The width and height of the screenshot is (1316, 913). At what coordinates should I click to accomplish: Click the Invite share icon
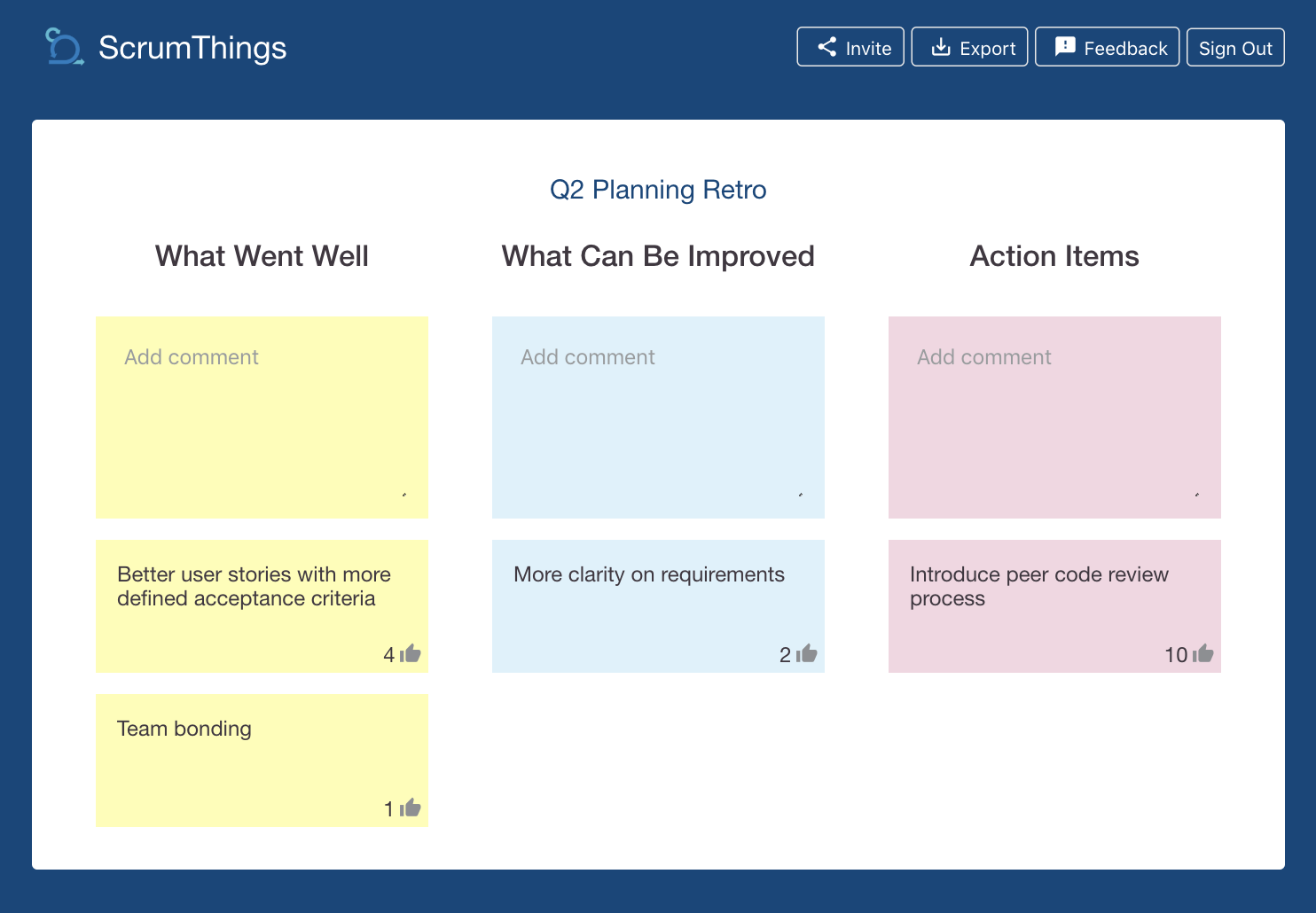click(x=827, y=47)
